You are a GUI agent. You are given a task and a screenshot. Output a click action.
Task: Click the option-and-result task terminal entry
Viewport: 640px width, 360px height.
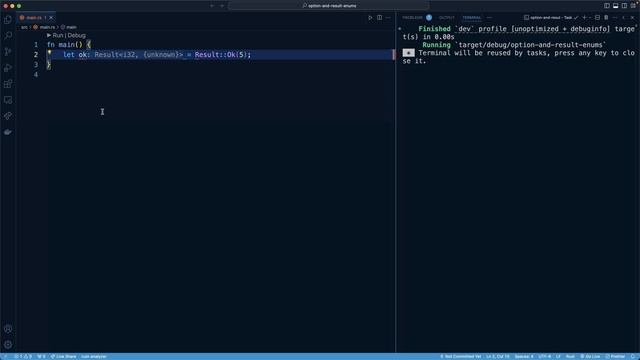point(551,18)
